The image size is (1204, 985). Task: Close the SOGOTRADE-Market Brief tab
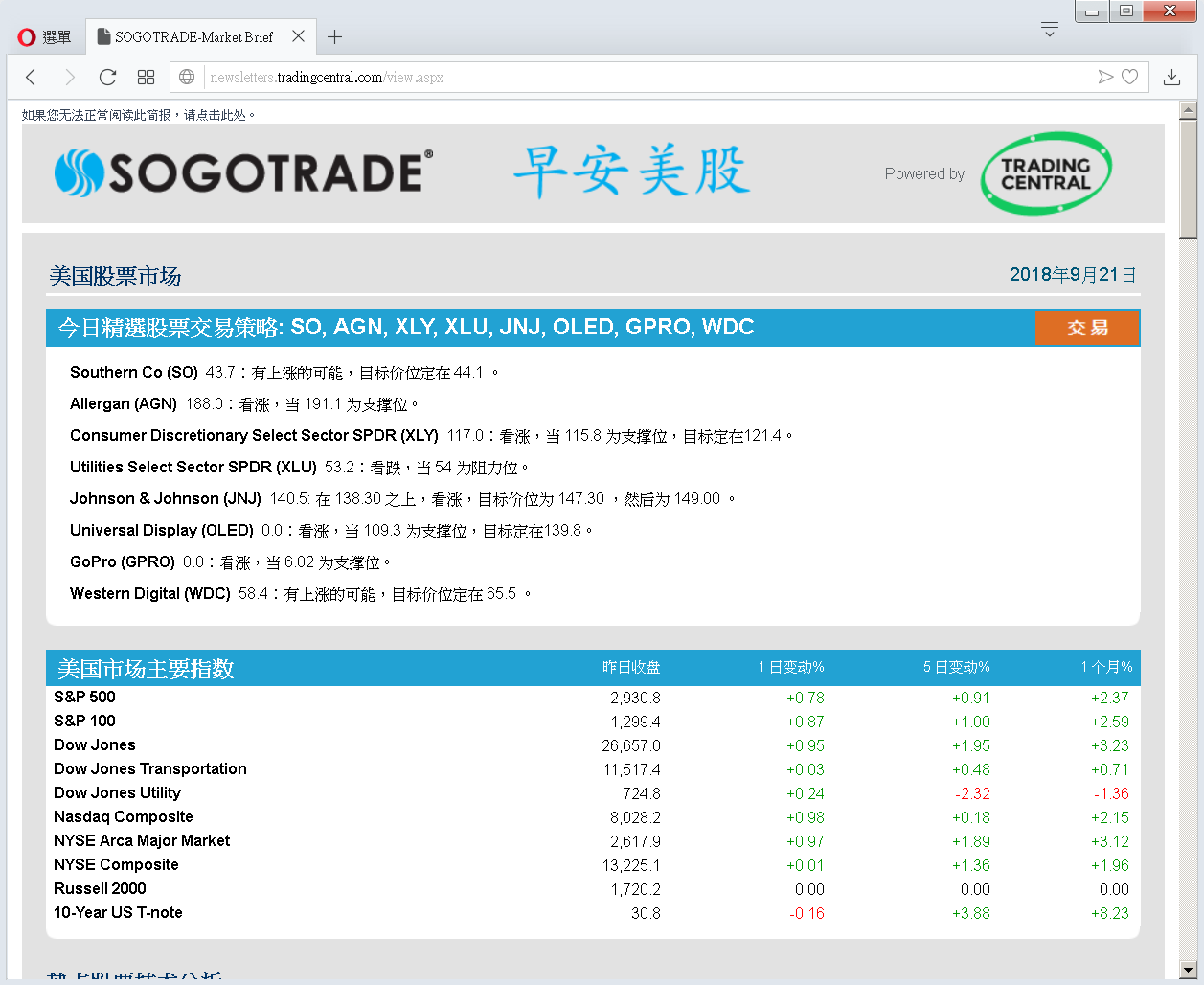298,36
